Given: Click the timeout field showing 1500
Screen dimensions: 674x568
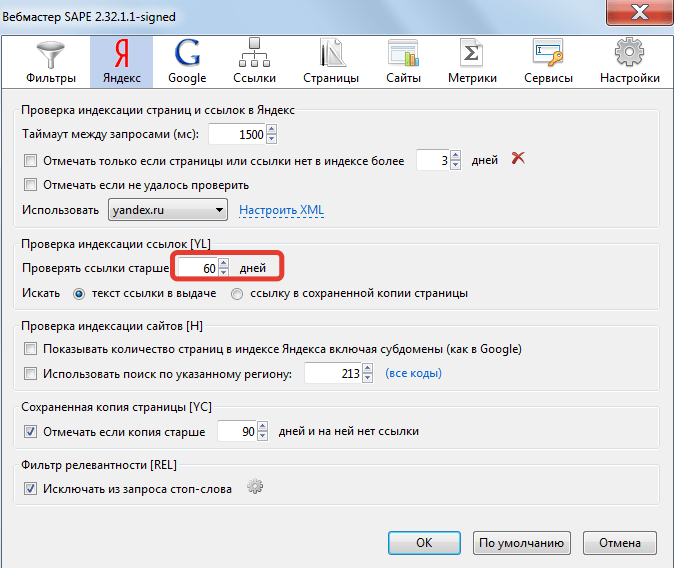Looking at the screenshot, I should 237,134.
